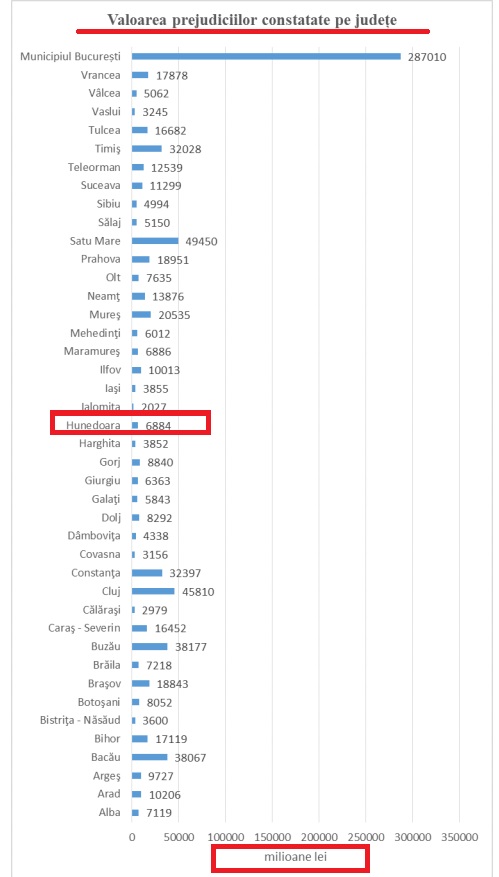Viewport: 499px width, 877px height.
Task: Click the milioane lei axis title
Action: coord(289,856)
